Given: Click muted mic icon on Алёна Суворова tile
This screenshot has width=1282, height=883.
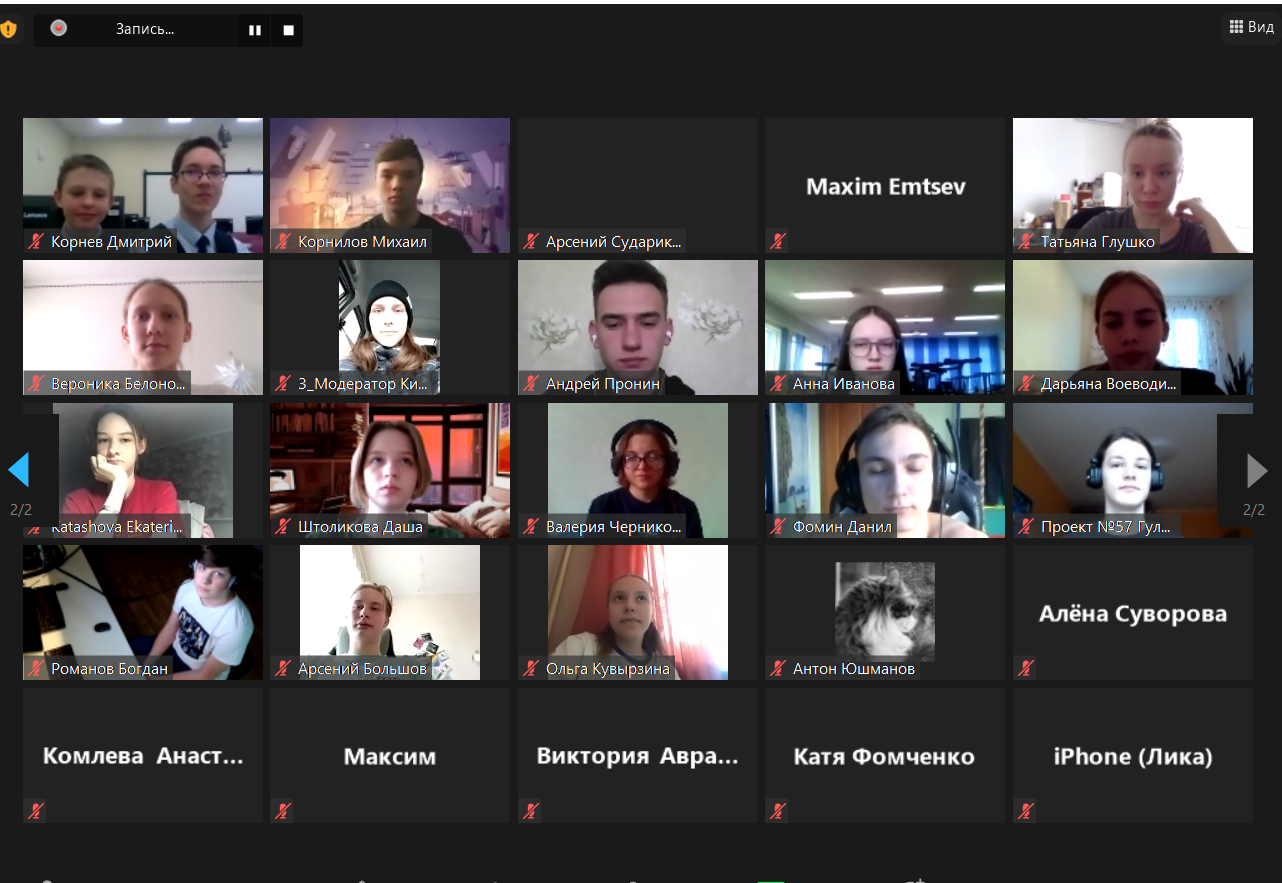Looking at the screenshot, I should point(1026,668).
